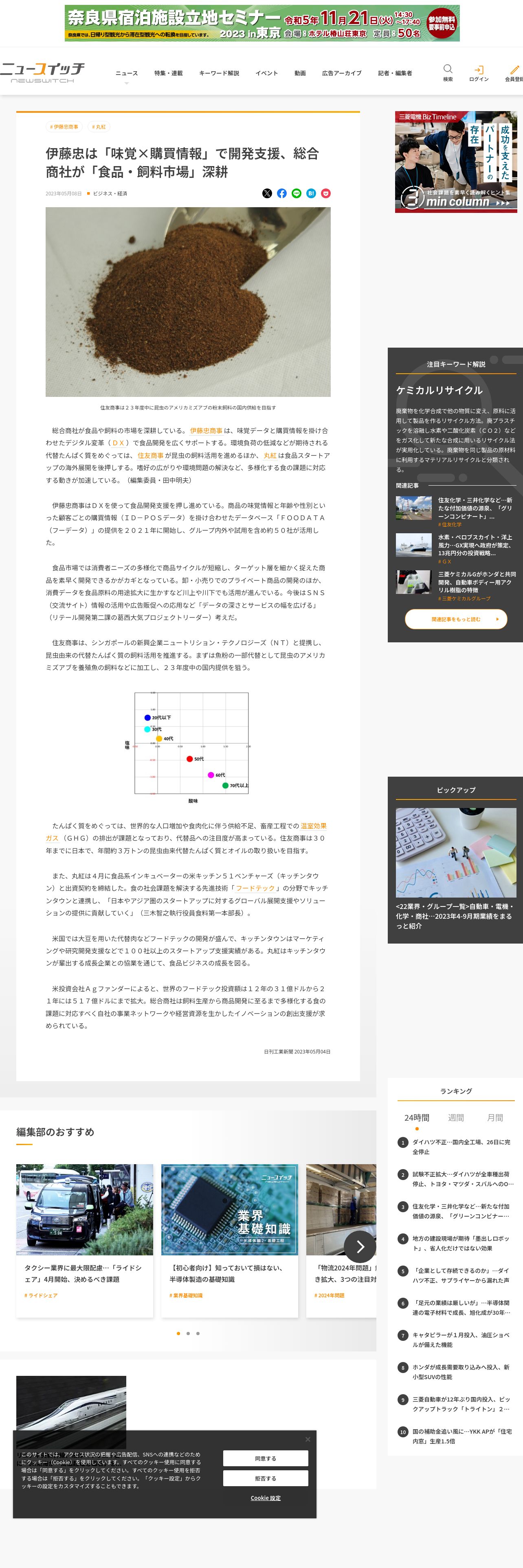Open the ＤＸ keyword link

[x=119, y=443]
